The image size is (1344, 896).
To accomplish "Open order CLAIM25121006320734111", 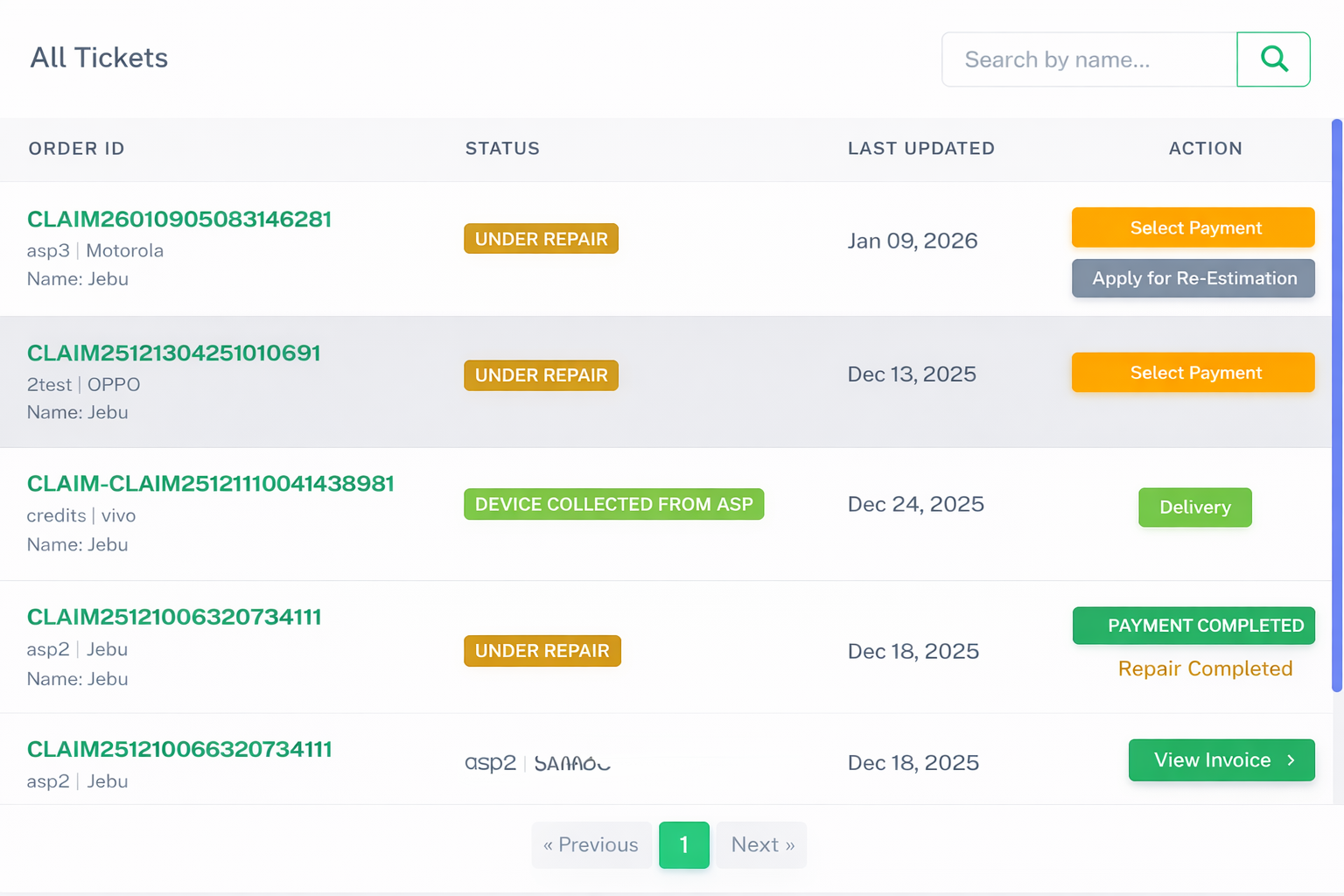I will pos(174,617).
